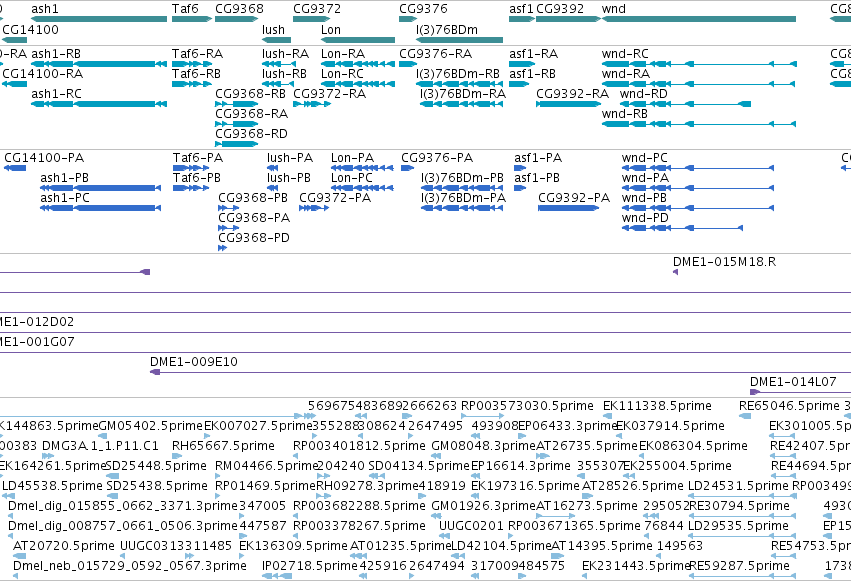Image resolution: width=851 pixels, height=581 pixels.
Task: Click the l(3)76BDm gene label
Action: (x=447, y=29)
